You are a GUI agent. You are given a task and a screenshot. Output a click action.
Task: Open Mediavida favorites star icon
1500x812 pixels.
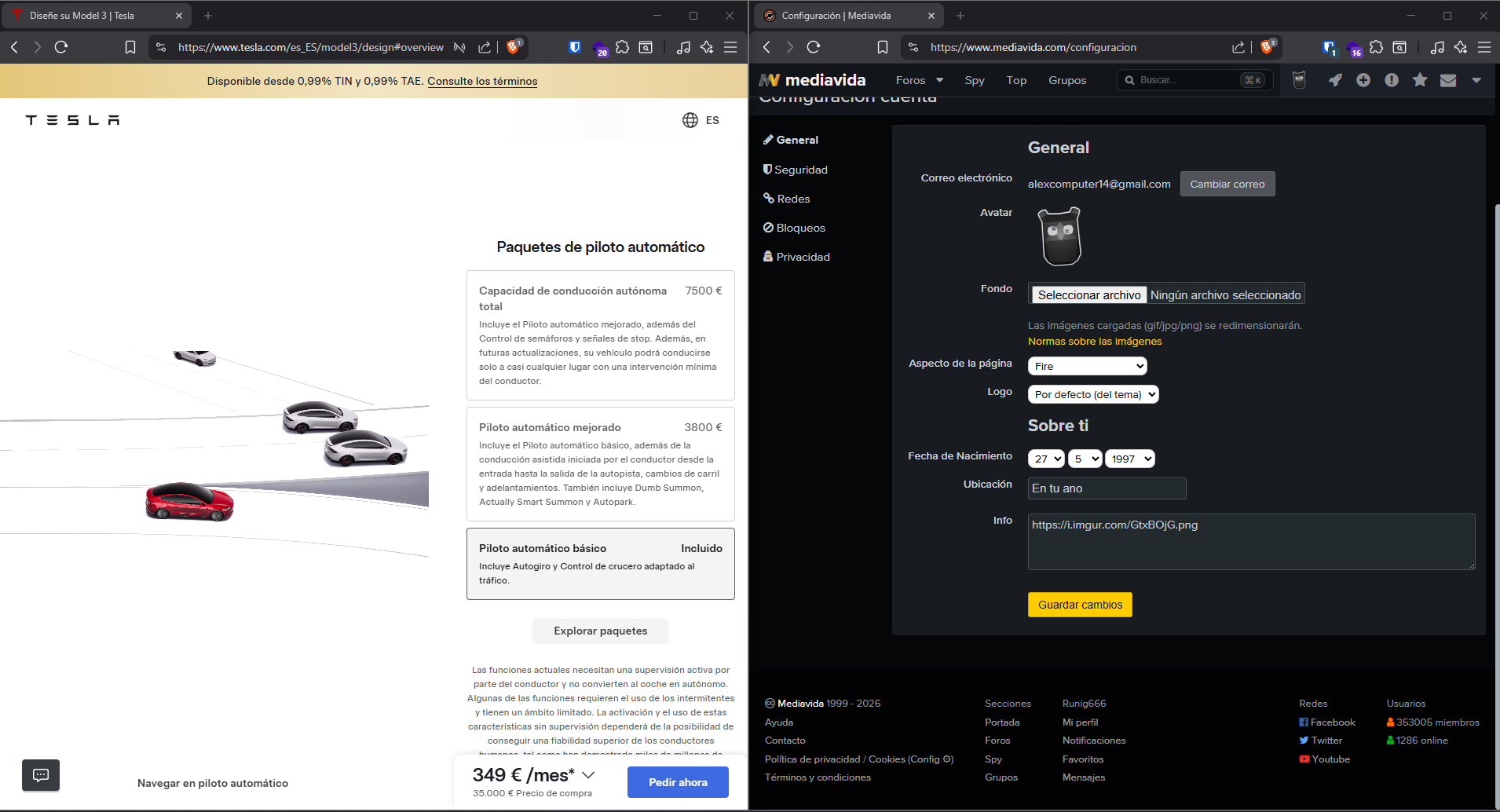pos(1420,80)
